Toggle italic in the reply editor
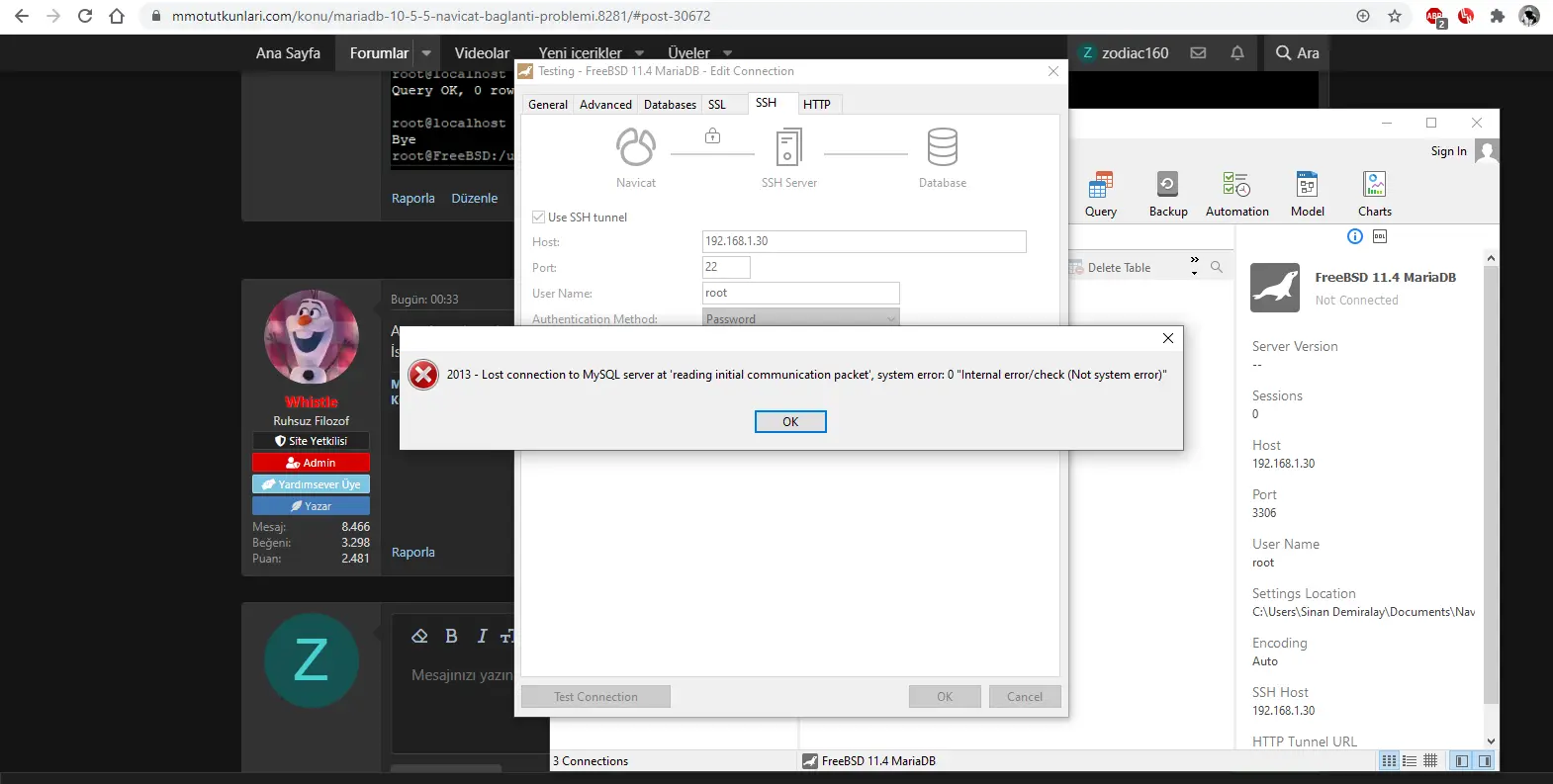This screenshot has width=1553, height=784. click(482, 637)
